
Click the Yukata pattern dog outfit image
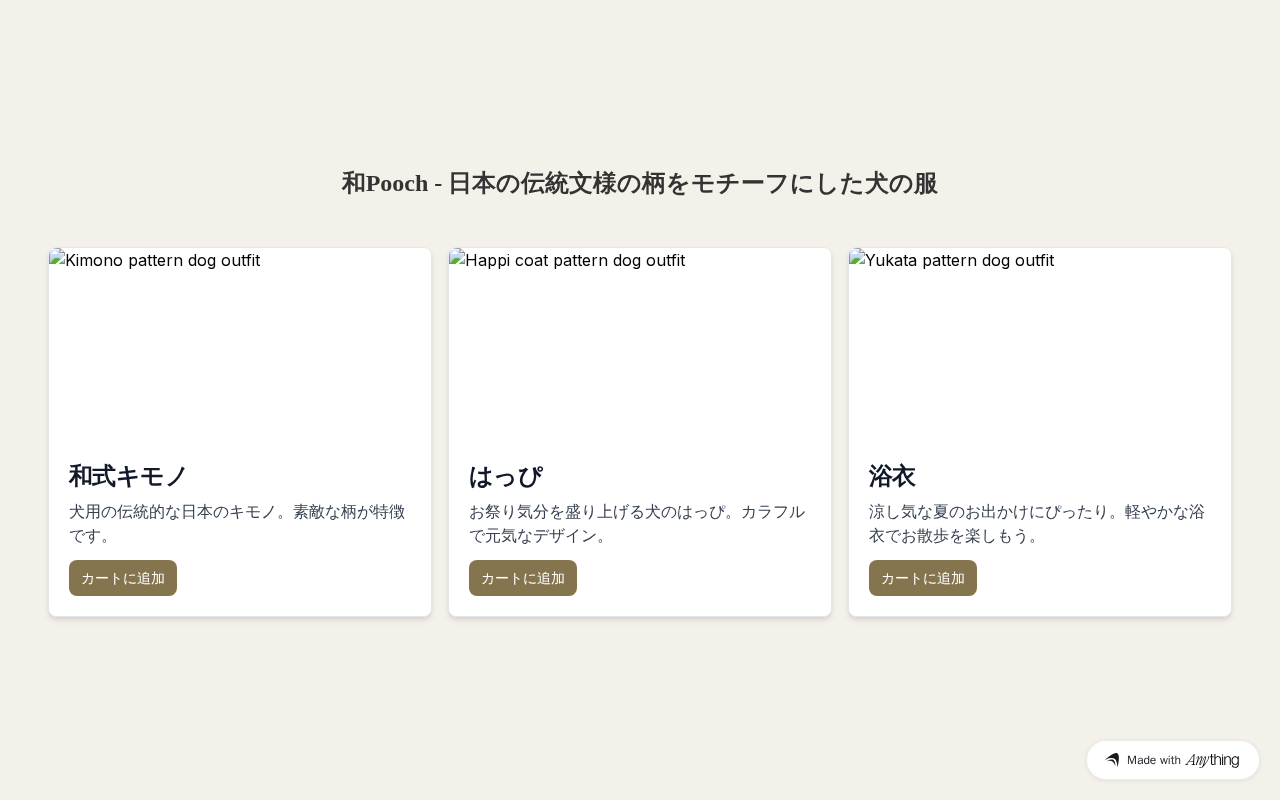point(1040,344)
